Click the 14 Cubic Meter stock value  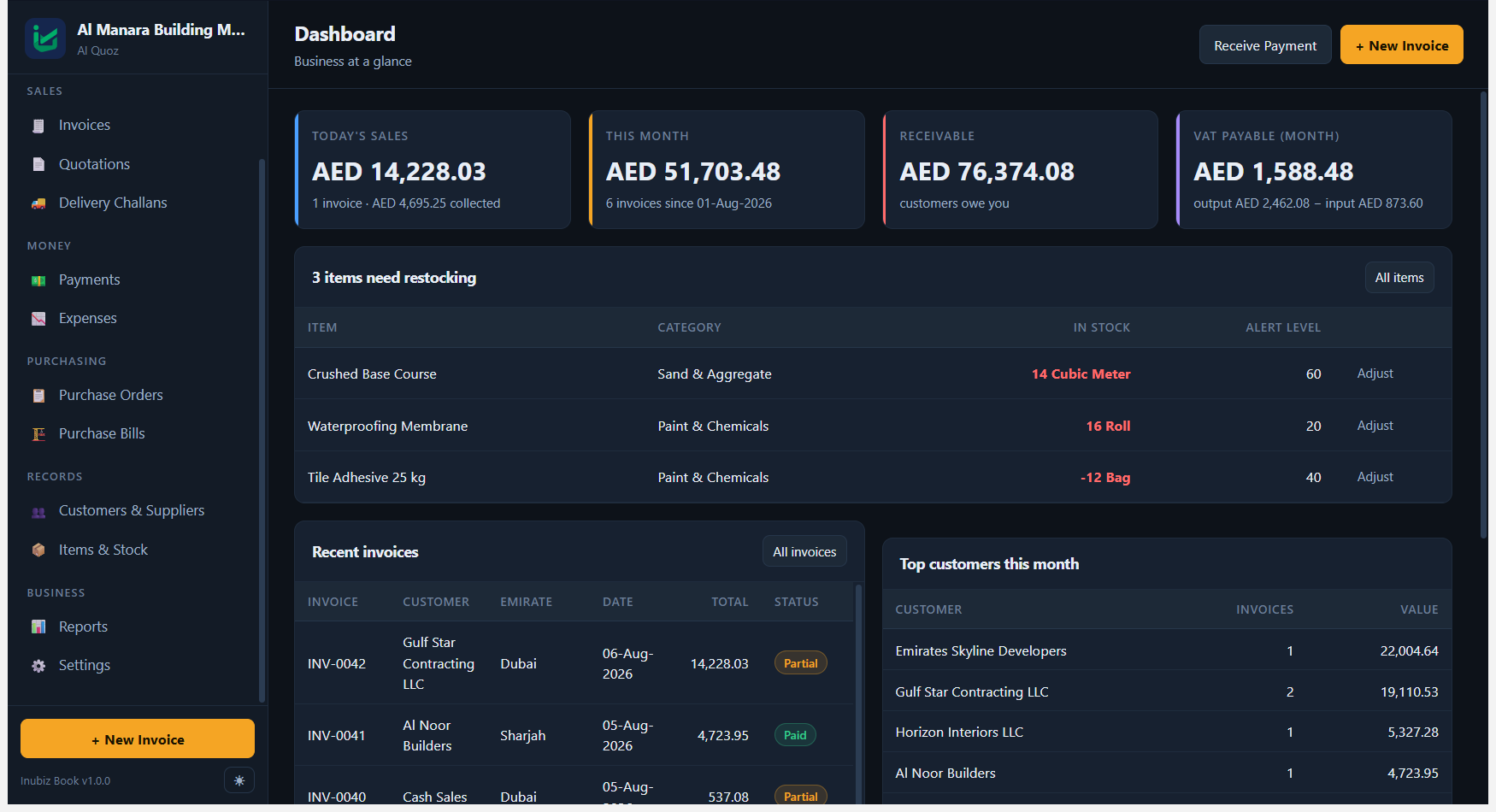1081,374
